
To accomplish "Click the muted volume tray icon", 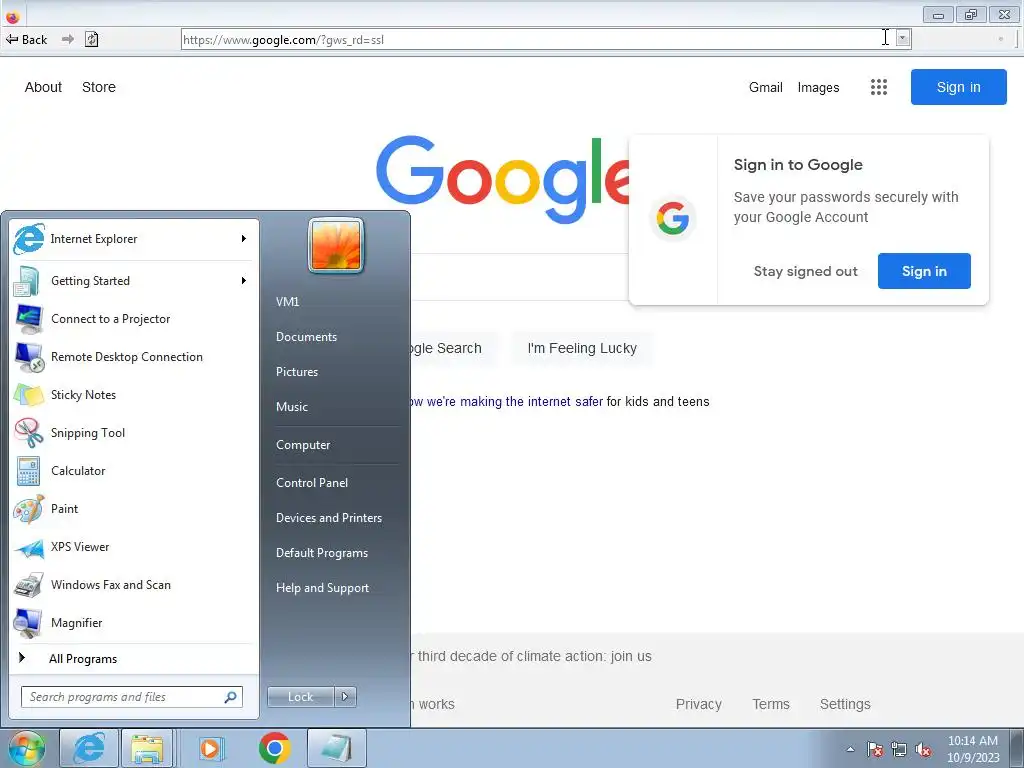I will (923, 749).
